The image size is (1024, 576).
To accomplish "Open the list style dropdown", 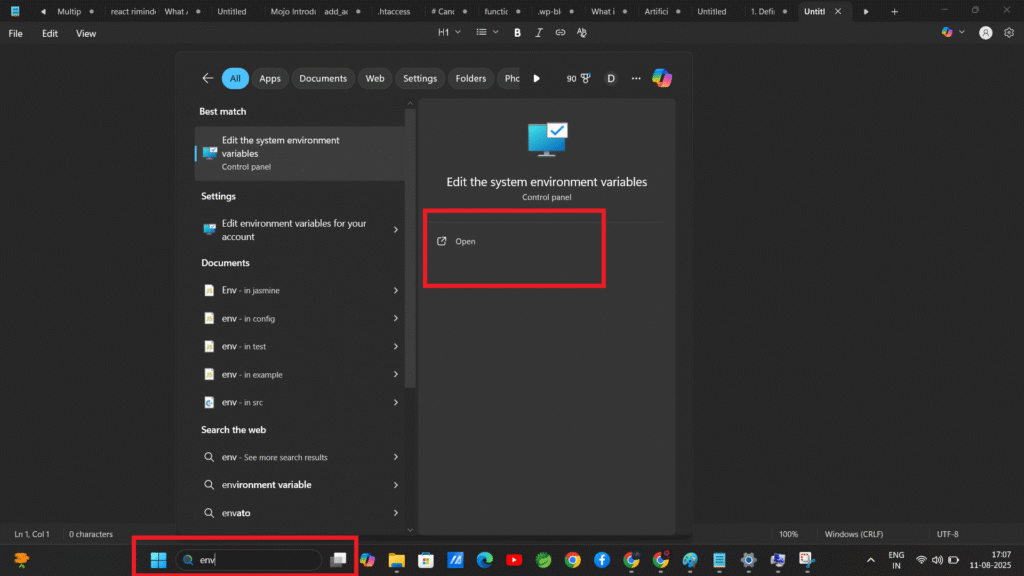I will point(487,33).
